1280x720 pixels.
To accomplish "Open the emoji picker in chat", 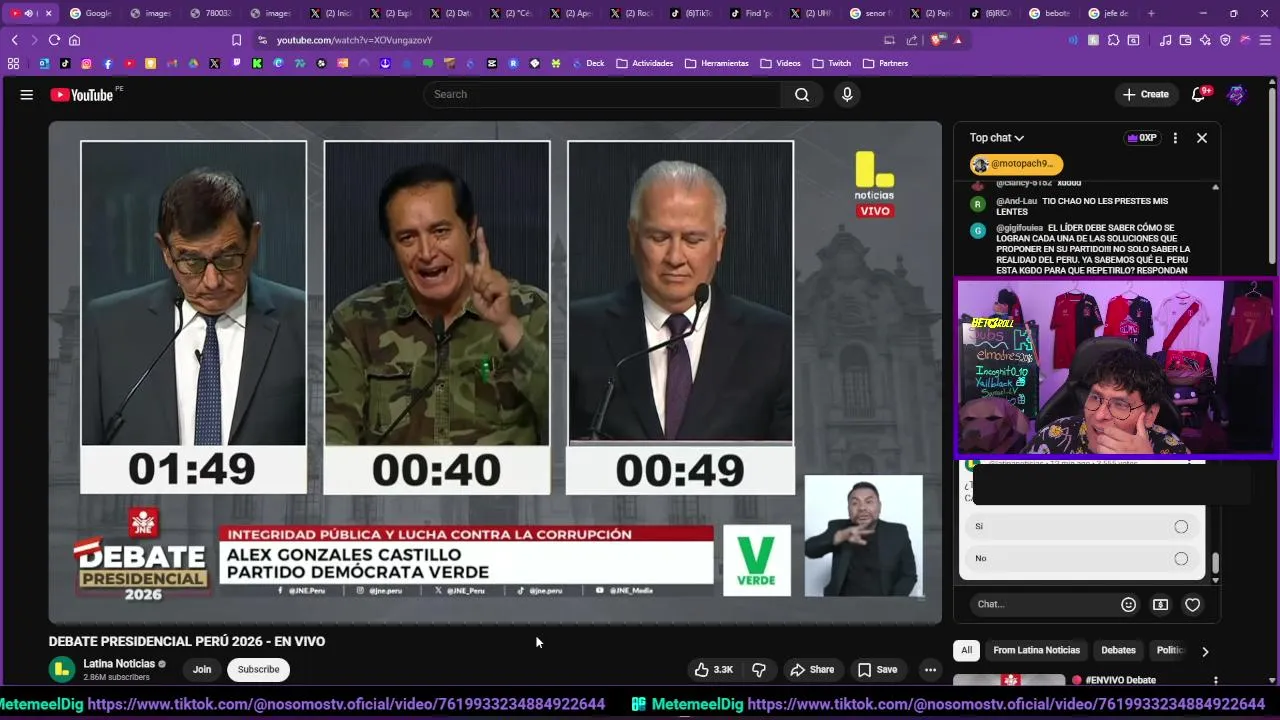I will tap(1128, 604).
